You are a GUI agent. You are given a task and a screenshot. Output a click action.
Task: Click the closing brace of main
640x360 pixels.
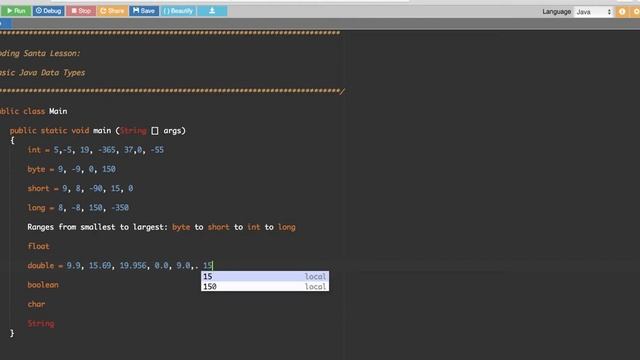12,333
